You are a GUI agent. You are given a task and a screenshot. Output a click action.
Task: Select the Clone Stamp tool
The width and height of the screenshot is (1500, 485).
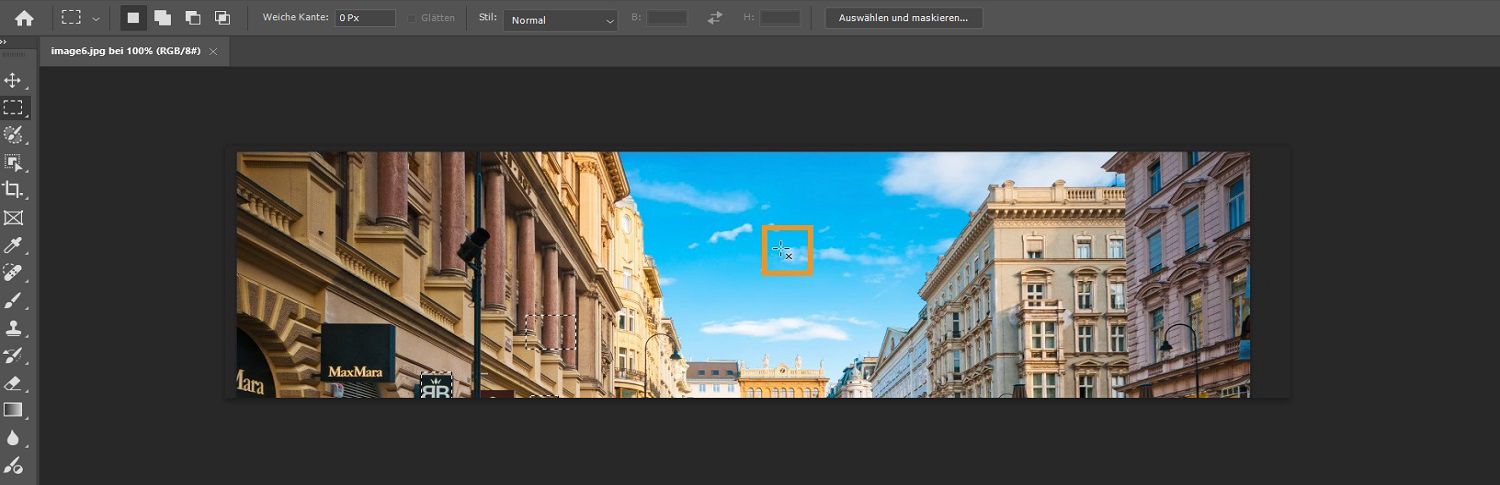point(13,327)
